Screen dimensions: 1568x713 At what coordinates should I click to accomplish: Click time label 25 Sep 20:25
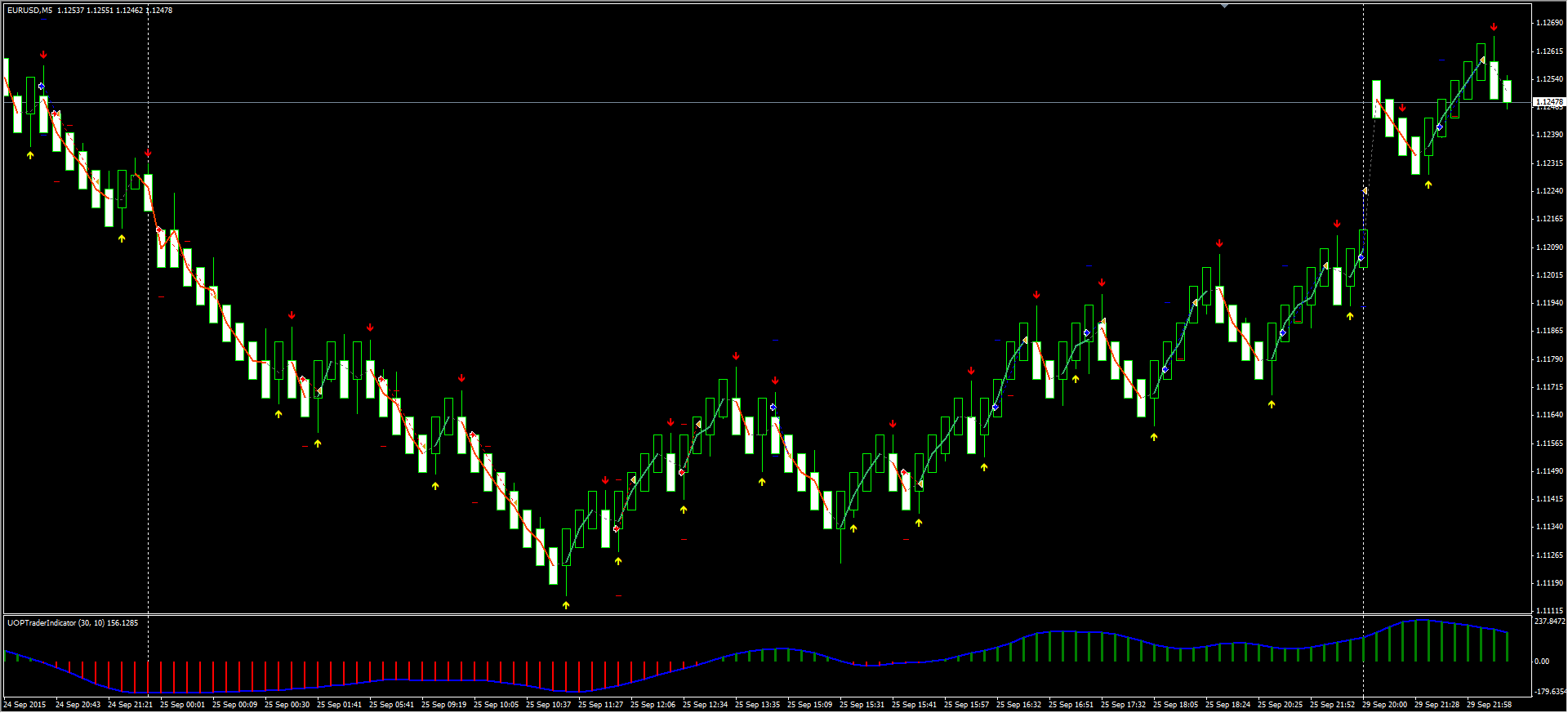pyautogui.click(x=1280, y=704)
